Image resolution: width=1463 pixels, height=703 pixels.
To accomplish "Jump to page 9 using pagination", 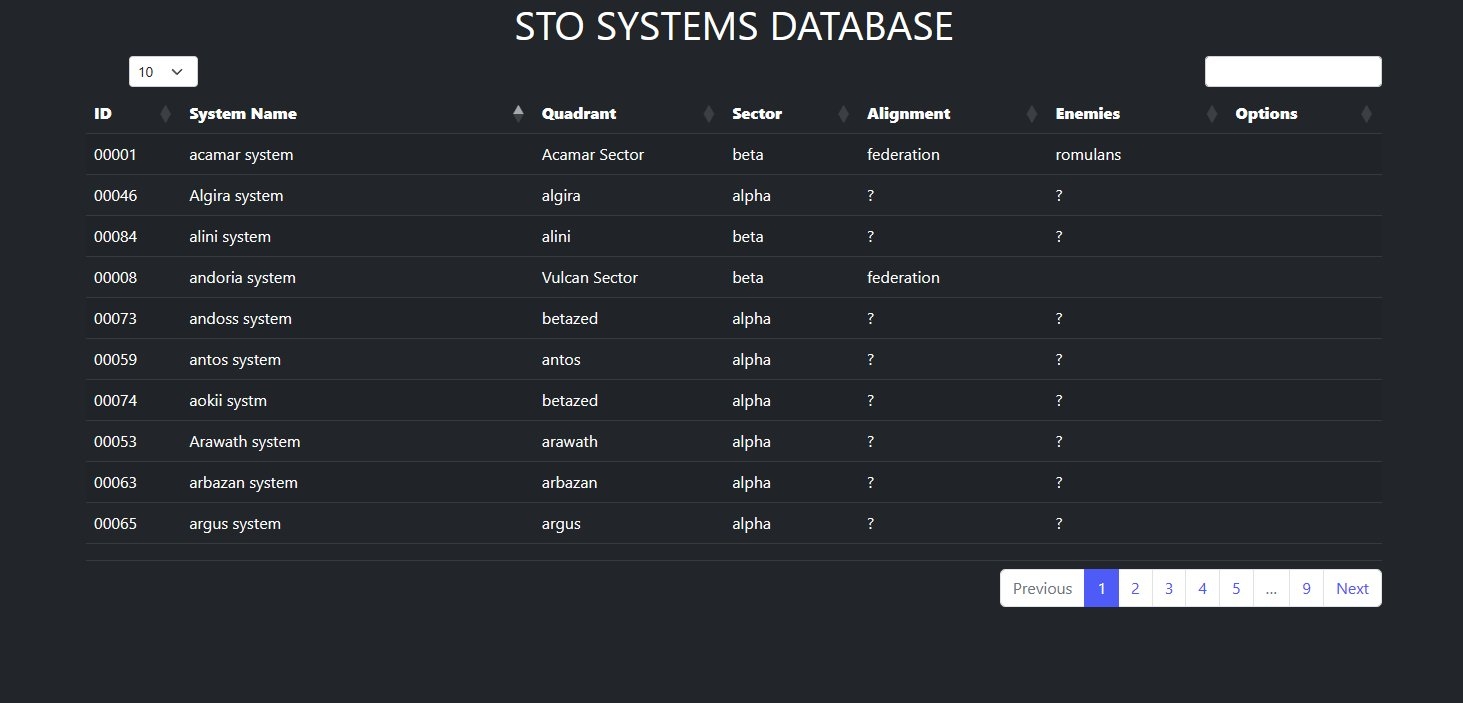I will [1305, 588].
